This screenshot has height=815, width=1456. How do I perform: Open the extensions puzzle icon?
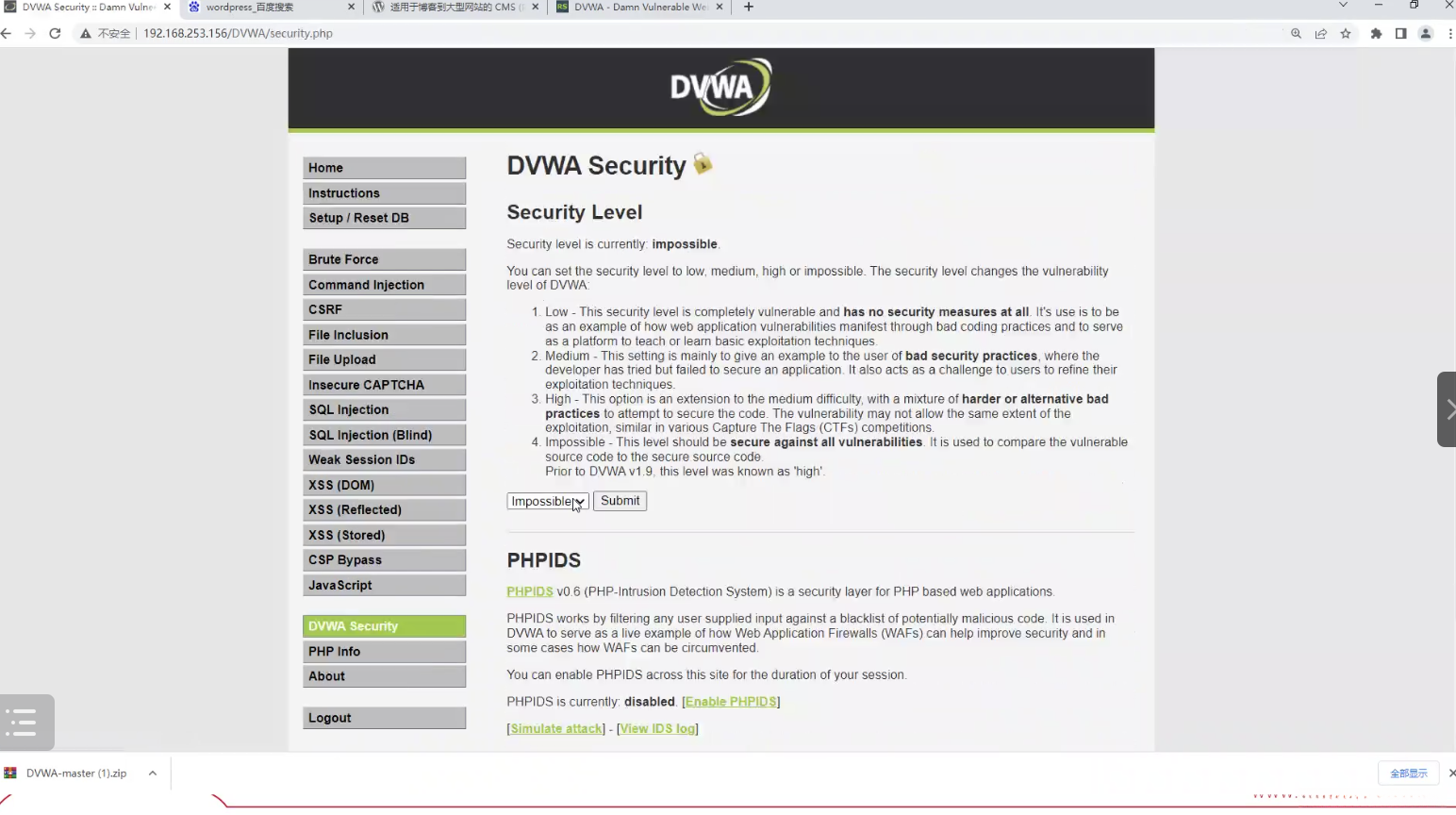pyautogui.click(x=1376, y=33)
